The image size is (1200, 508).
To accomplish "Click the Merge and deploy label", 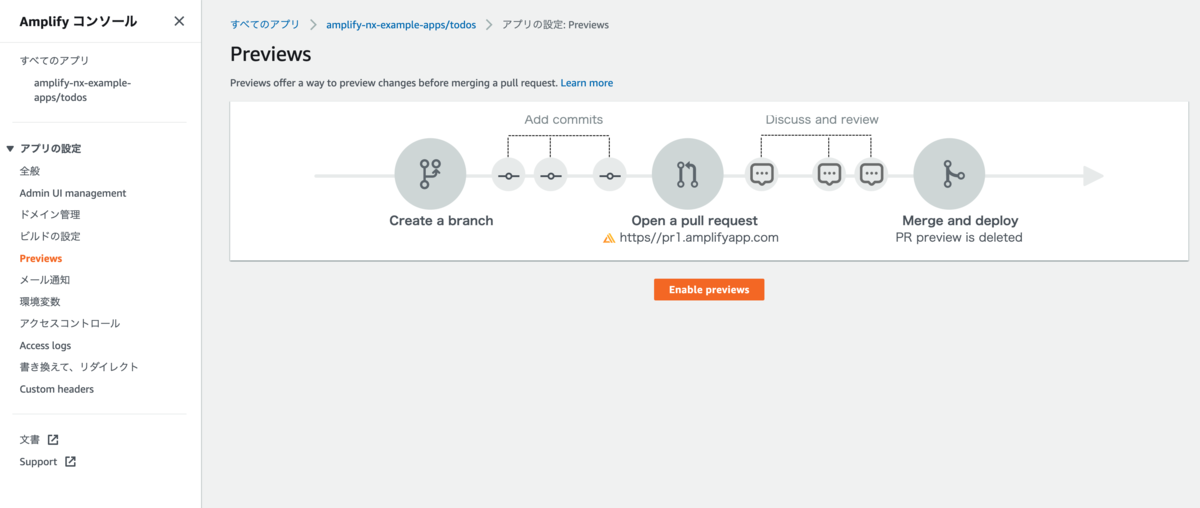I will (960, 220).
